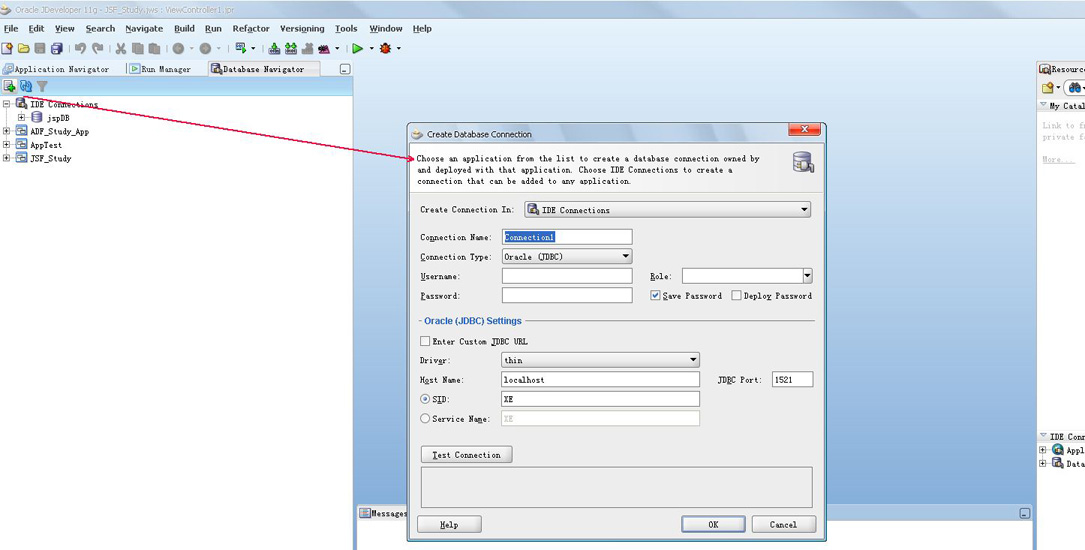Click the red Debug bug icon
The width and height of the screenshot is (1085, 550).
click(385, 48)
